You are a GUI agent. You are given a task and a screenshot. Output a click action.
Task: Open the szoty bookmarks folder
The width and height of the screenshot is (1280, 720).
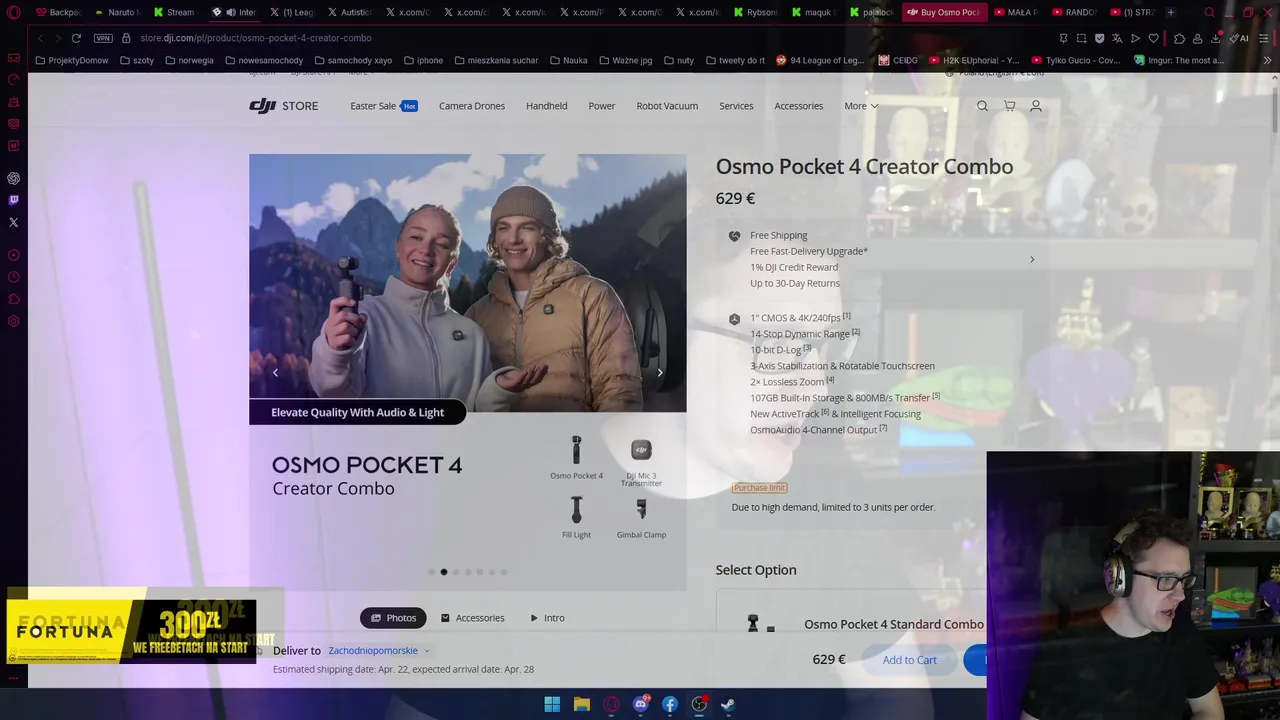[x=136, y=60]
